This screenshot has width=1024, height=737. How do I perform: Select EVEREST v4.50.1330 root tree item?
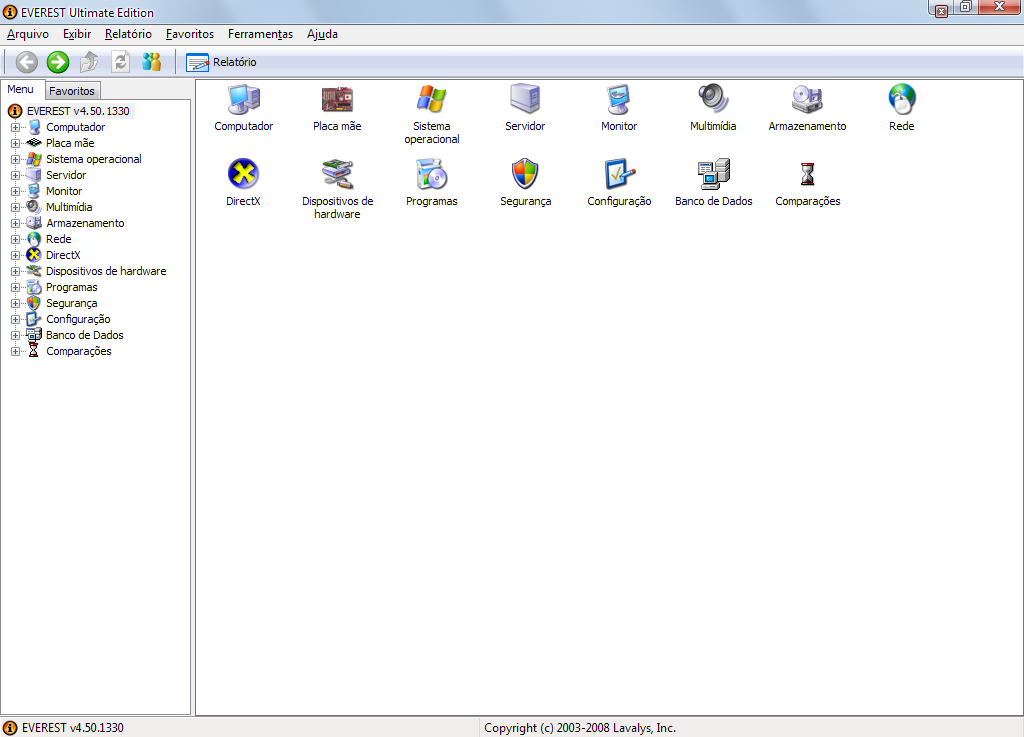(78, 111)
